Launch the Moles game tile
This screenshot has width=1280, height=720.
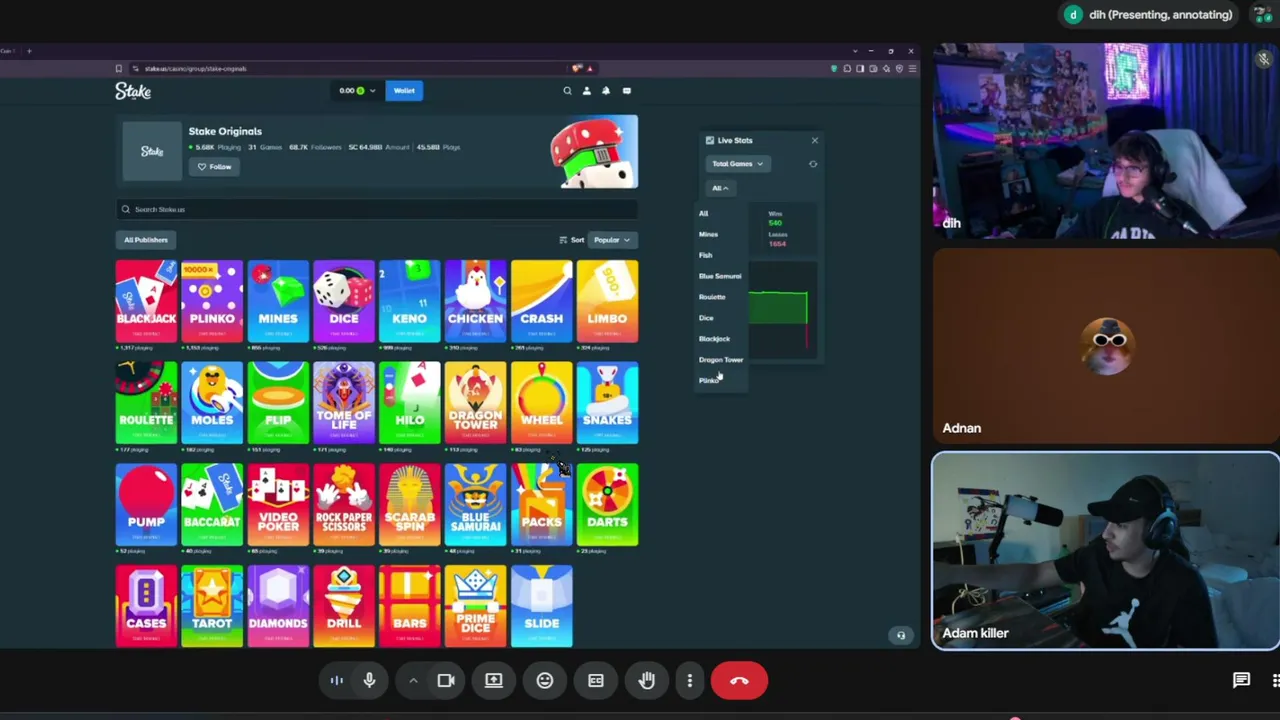coord(212,403)
